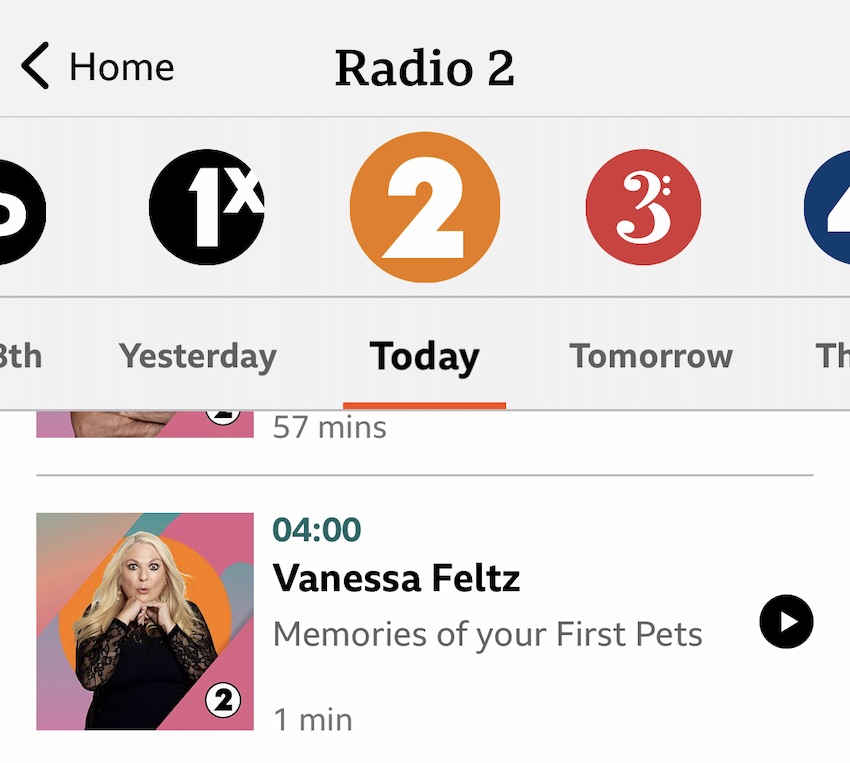The width and height of the screenshot is (850, 763).
Task: Open the Vanessa Feltz programme details
Action: [396, 578]
